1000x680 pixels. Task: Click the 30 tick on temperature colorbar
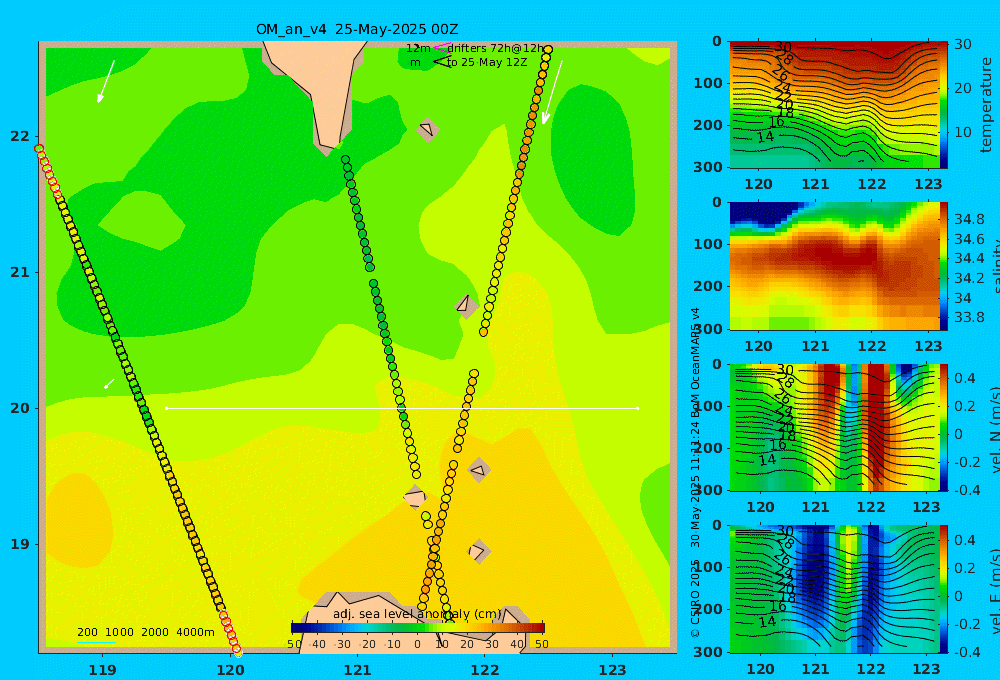tap(963, 45)
